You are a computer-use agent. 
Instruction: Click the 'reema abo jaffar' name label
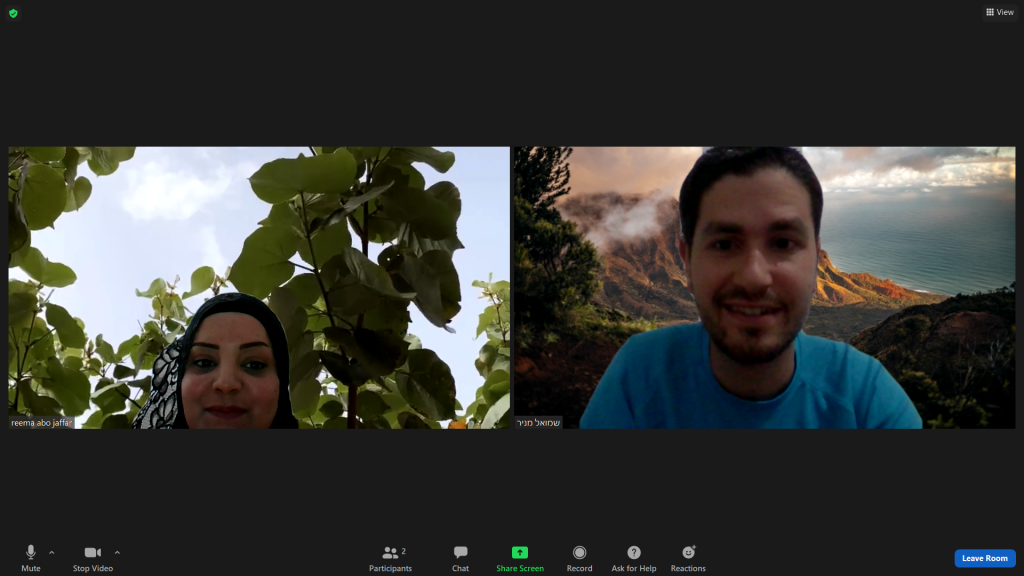coord(42,423)
